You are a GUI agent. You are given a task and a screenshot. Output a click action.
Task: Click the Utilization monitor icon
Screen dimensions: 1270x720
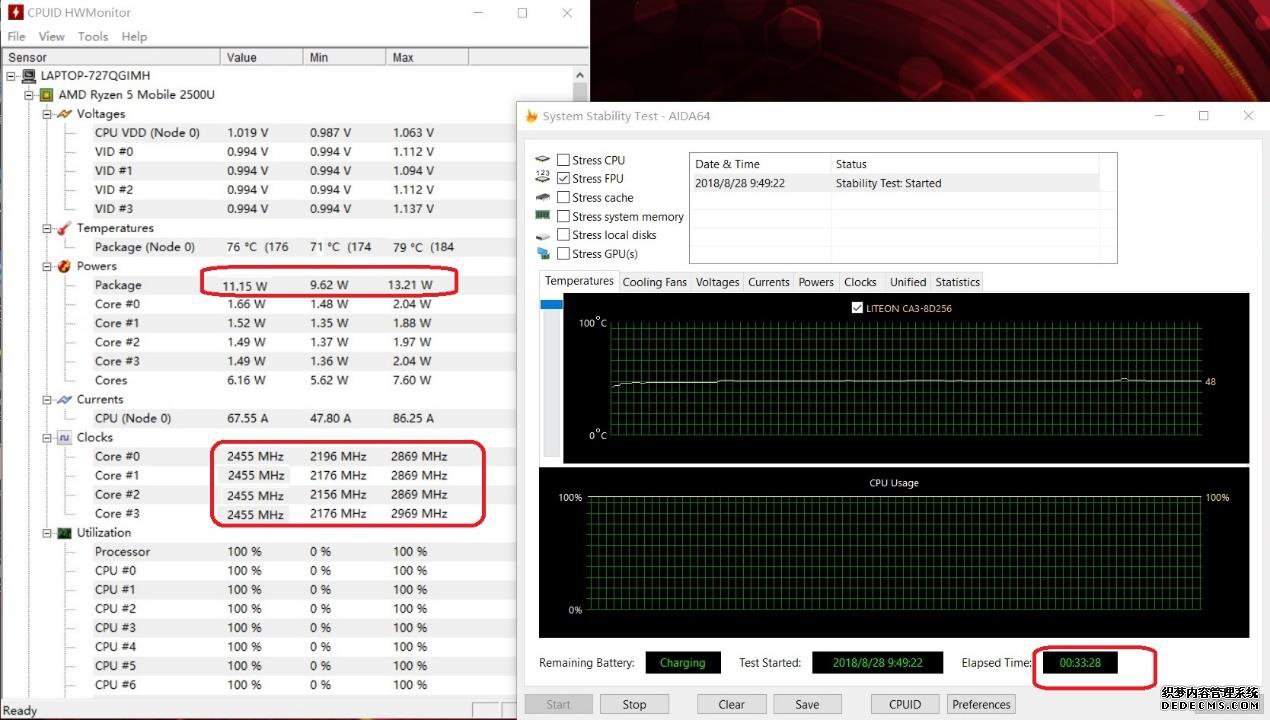[x=64, y=533]
